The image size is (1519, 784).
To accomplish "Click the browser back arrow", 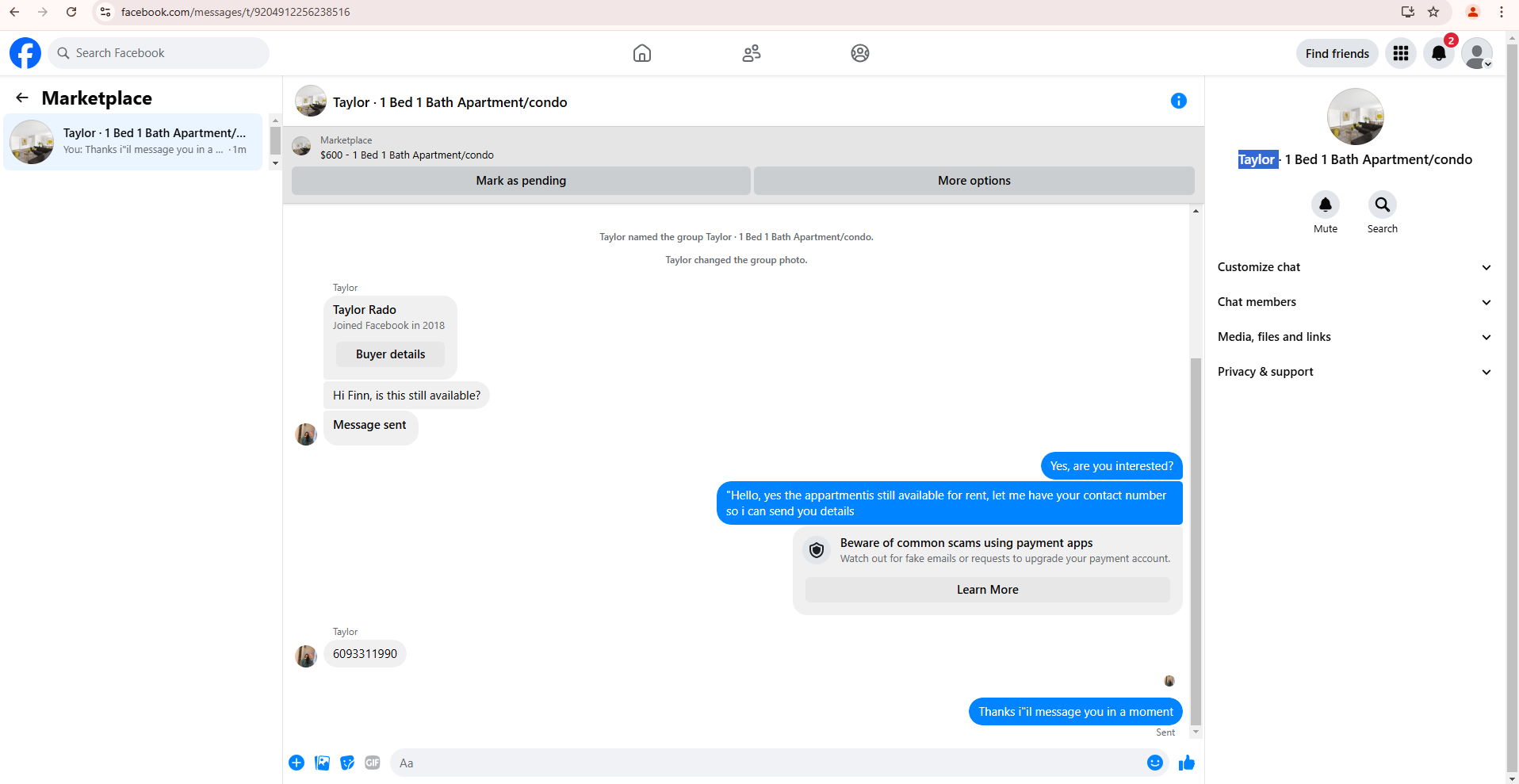I will click(14, 12).
